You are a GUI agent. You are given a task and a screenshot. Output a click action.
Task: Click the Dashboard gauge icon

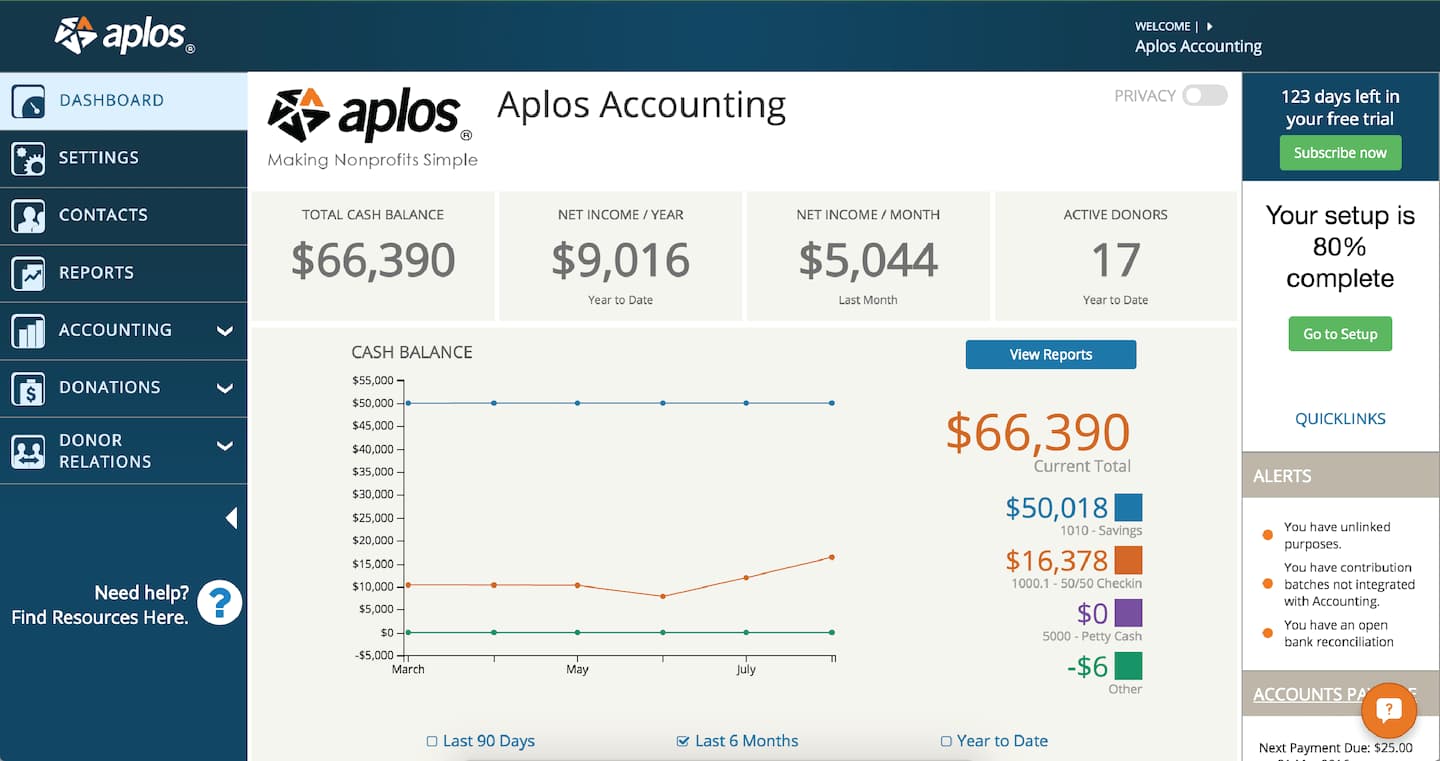[x=28, y=101]
